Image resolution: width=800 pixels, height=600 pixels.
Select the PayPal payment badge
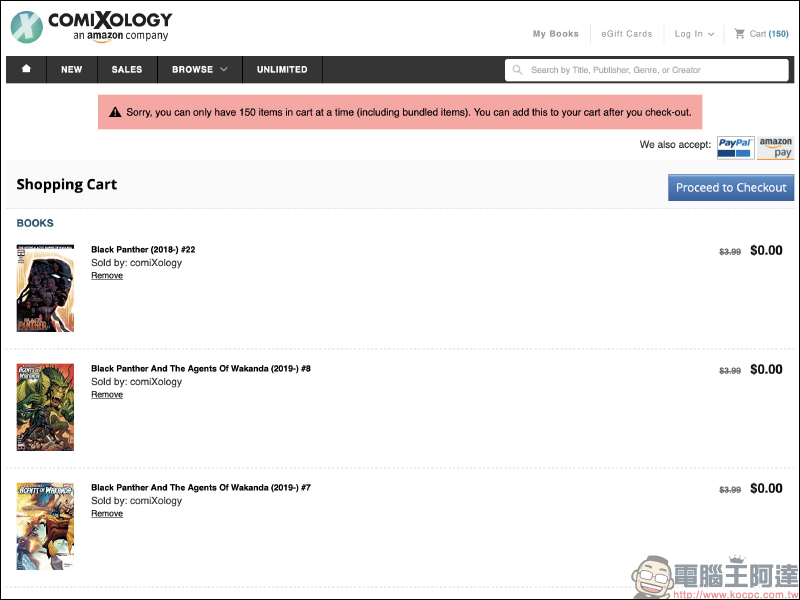coord(735,148)
